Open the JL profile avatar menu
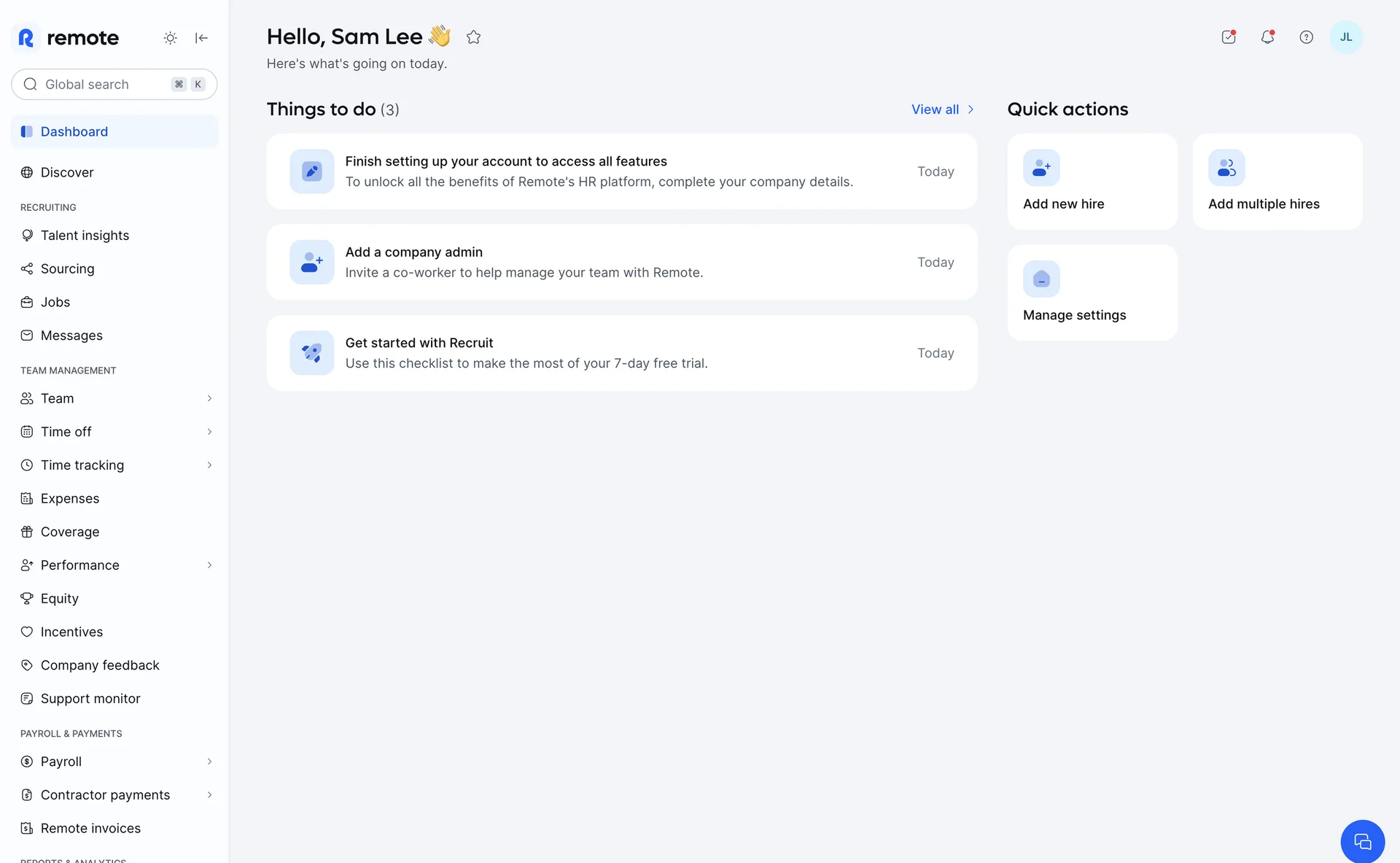The width and height of the screenshot is (1400, 863). click(1346, 37)
